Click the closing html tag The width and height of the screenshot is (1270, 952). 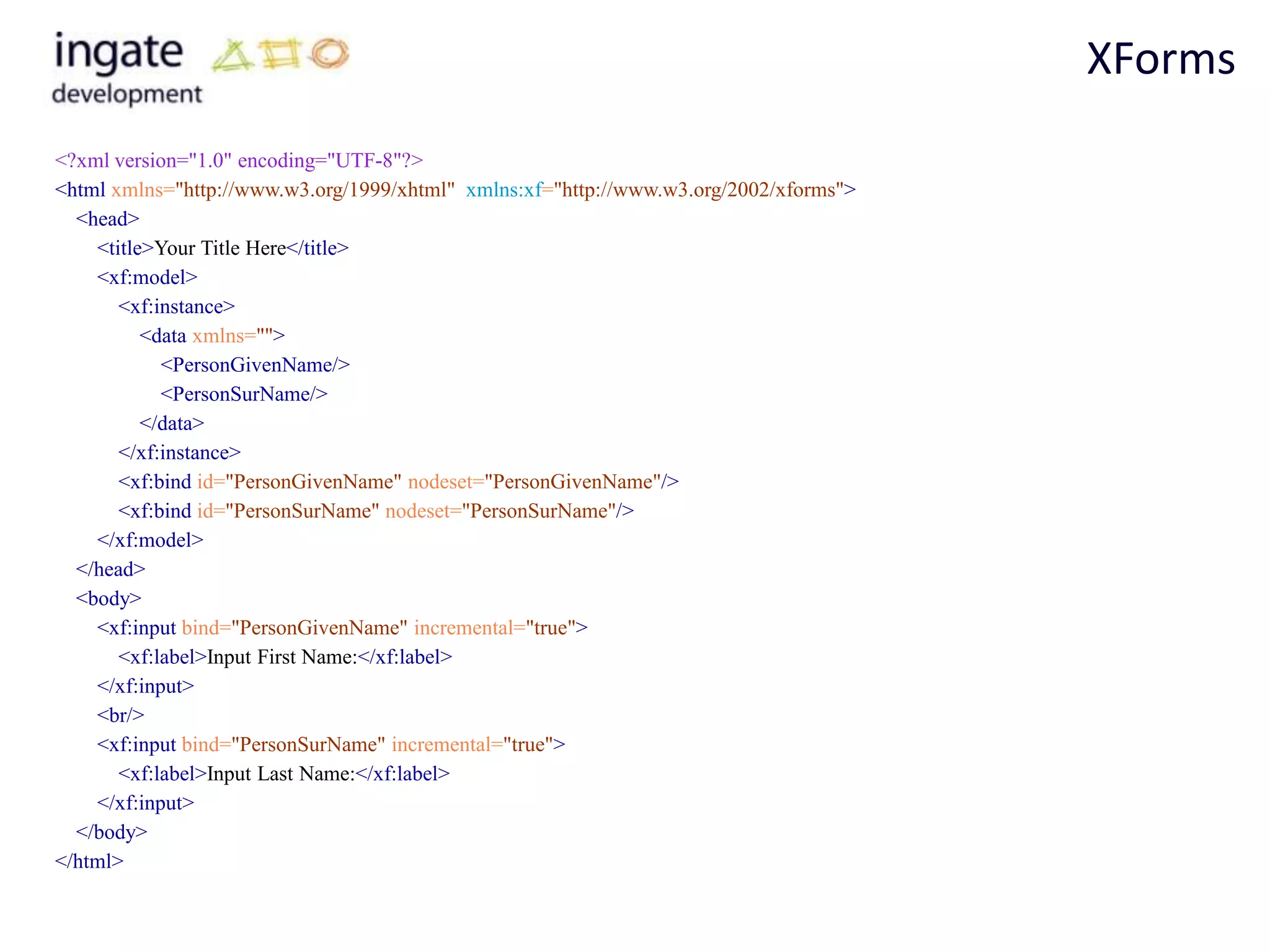[x=89, y=861]
